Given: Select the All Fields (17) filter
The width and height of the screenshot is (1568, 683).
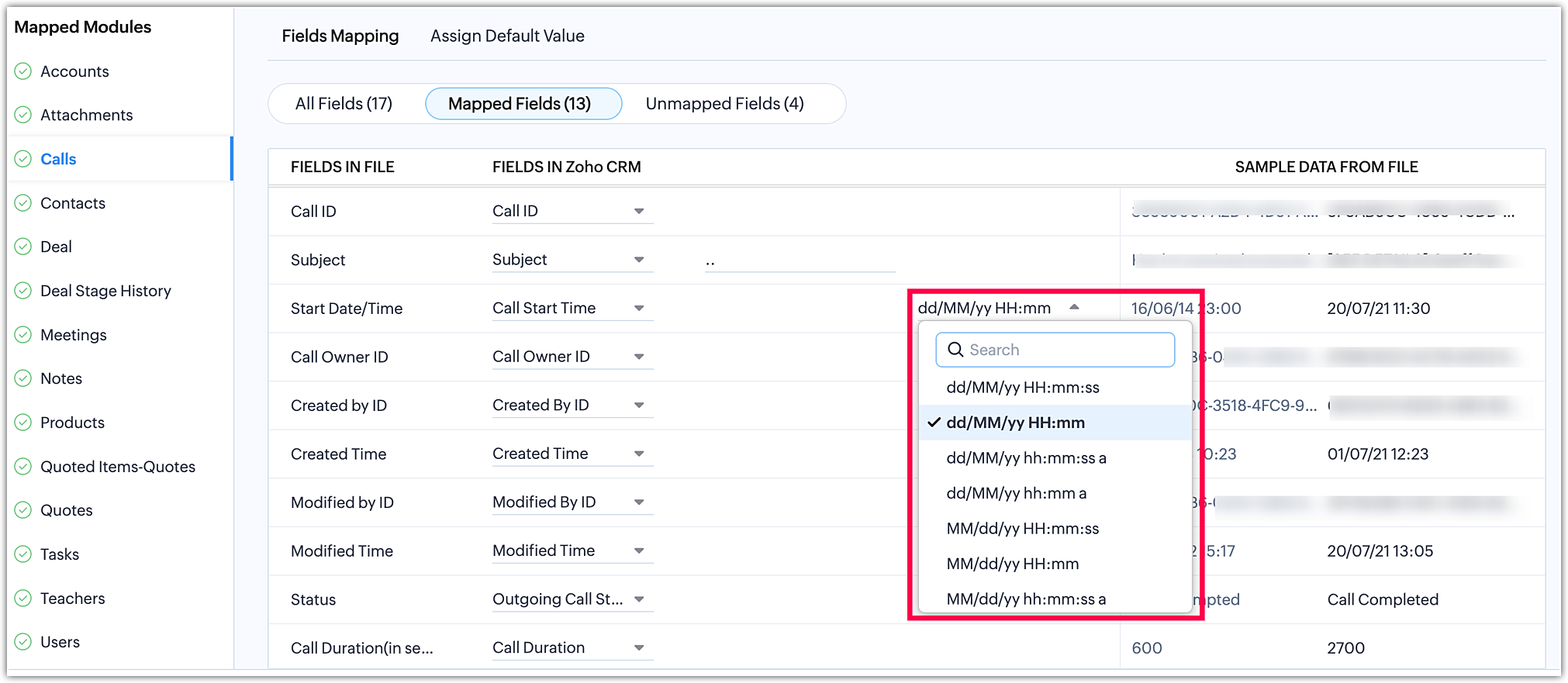Looking at the screenshot, I should click(x=344, y=104).
